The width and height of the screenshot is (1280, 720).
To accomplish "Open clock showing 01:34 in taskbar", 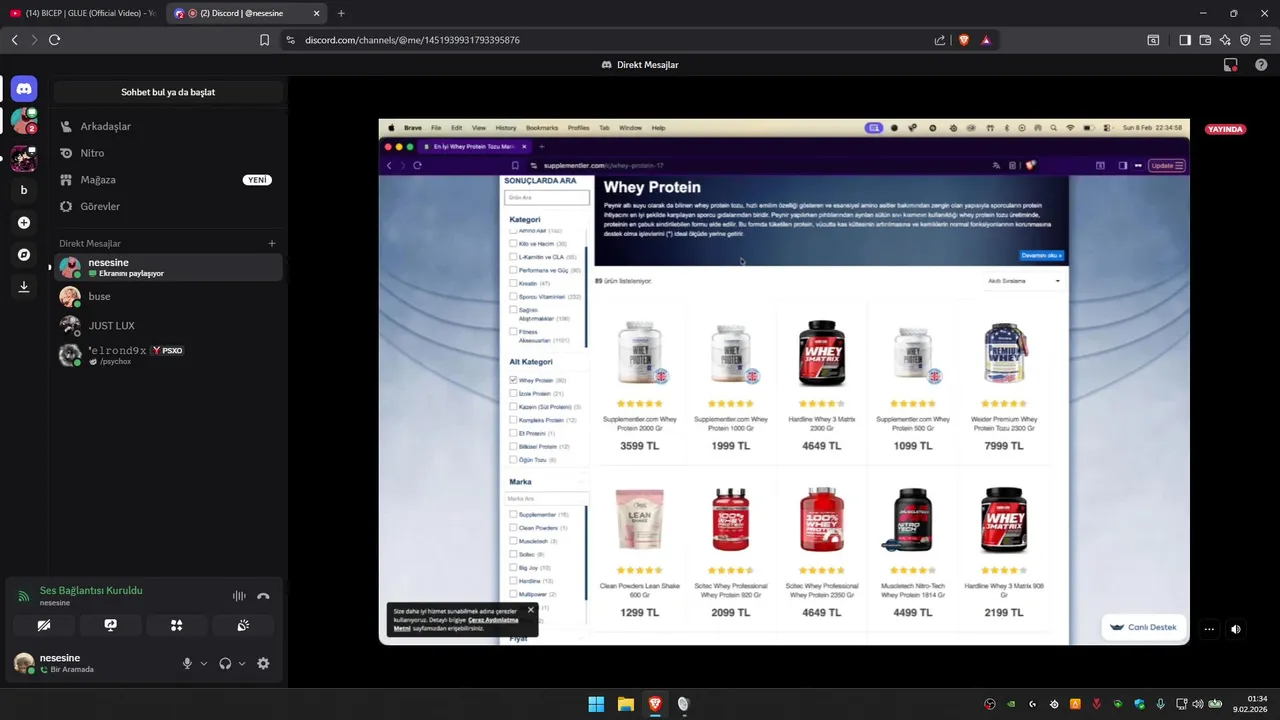I will coord(1251,704).
